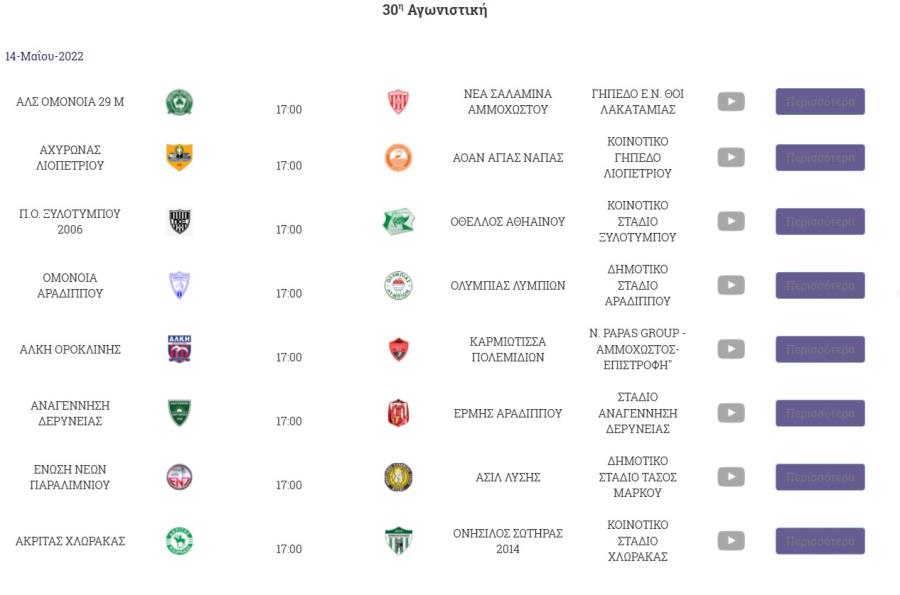The width and height of the screenshot is (900, 595).
Task: Click the ΕΡΜΗΣ ΑΡΑΔΙΠΠΟΥ team name
Action: tap(507, 413)
